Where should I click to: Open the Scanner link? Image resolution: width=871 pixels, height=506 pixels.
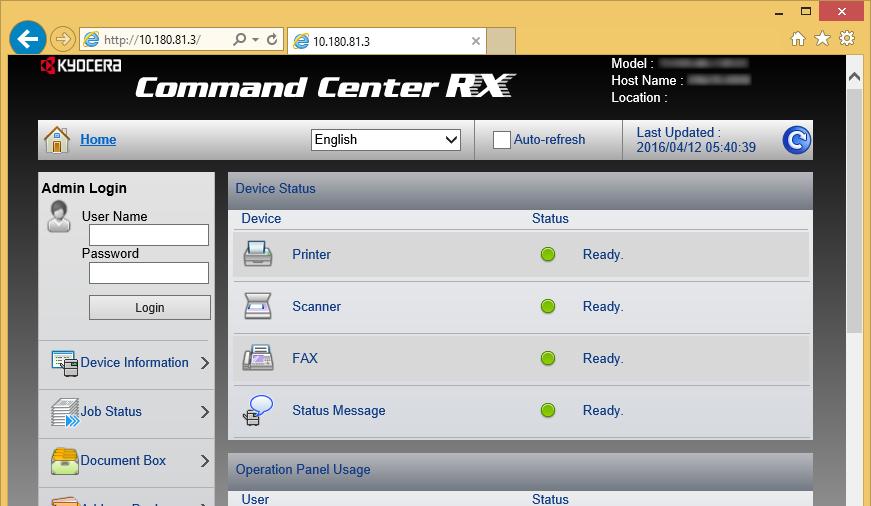(317, 307)
